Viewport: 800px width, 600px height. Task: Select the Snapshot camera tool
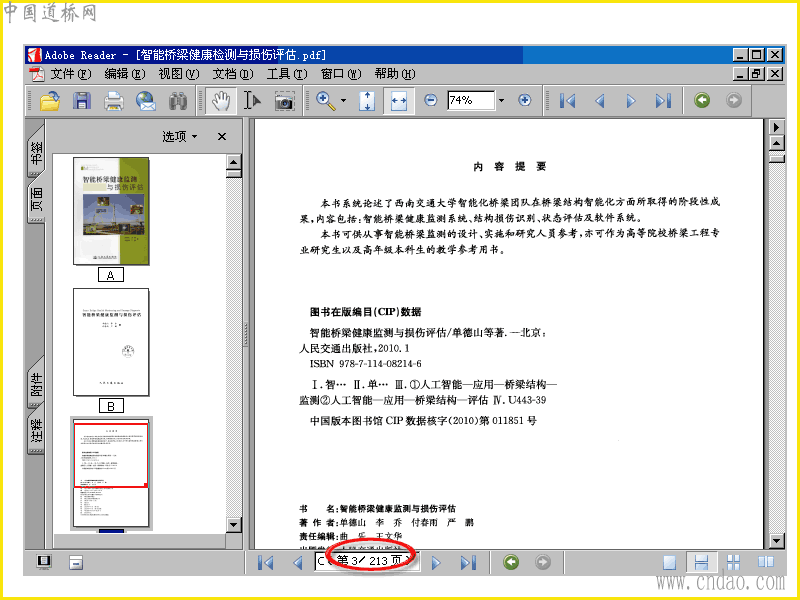284,101
